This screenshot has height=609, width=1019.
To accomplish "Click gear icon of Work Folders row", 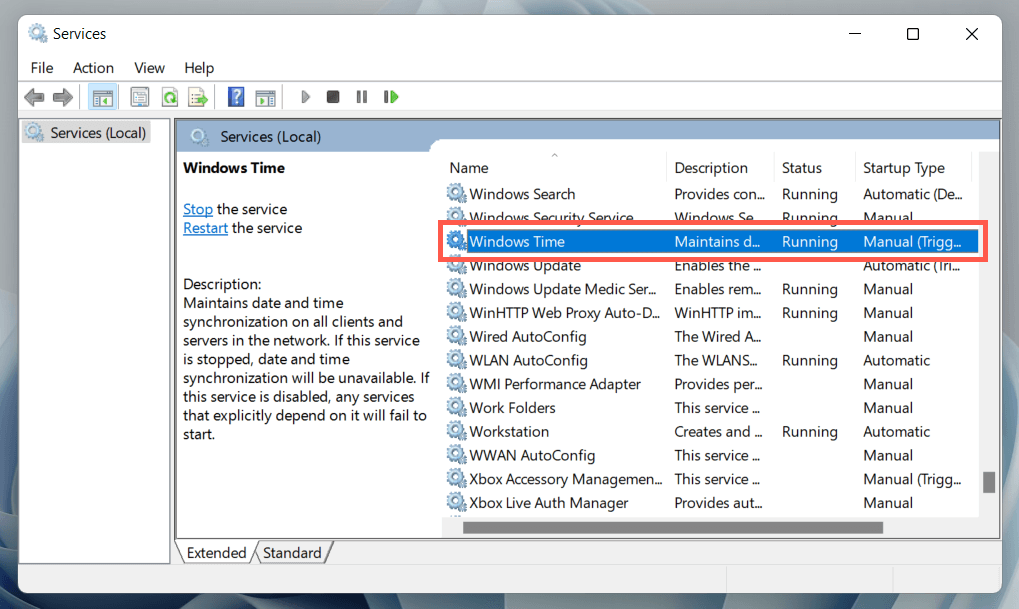I will coord(456,407).
